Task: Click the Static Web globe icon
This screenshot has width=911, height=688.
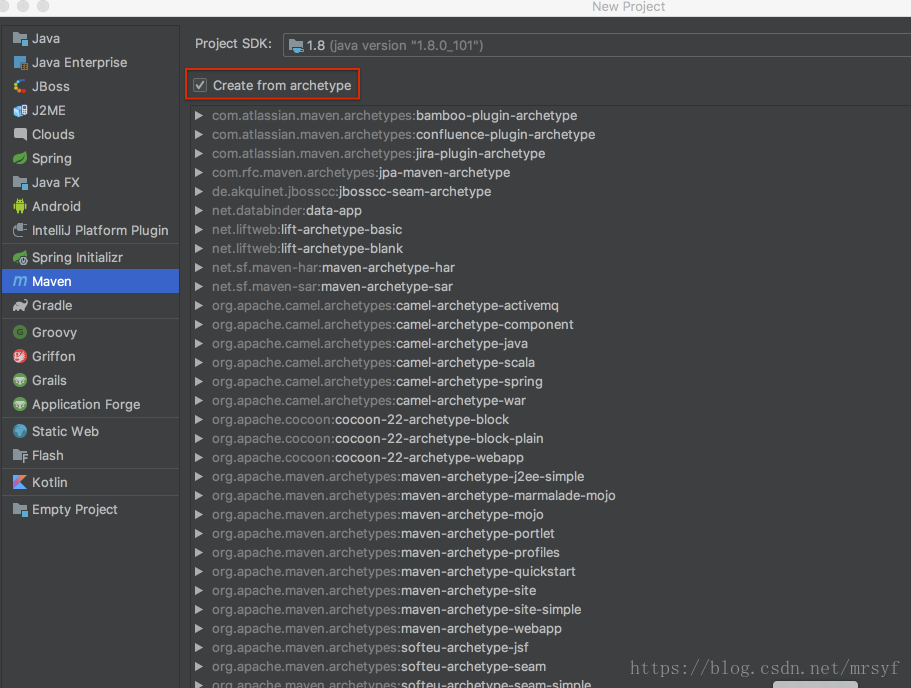Action: pos(20,431)
